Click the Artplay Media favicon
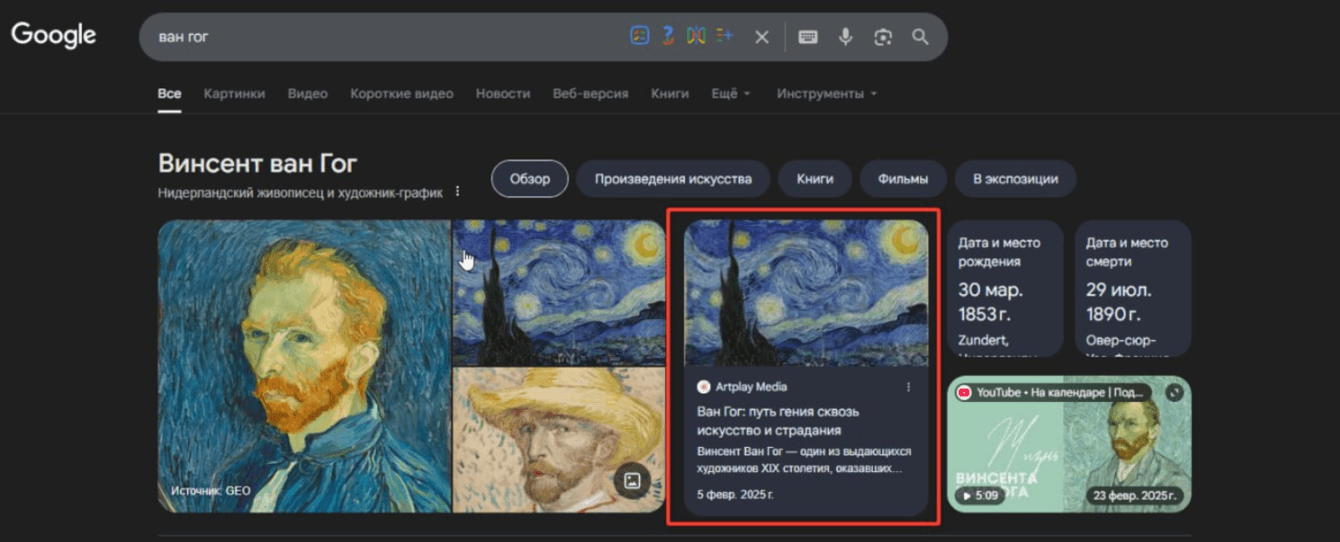Image resolution: width=1340 pixels, height=542 pixels. click(704, 387)
